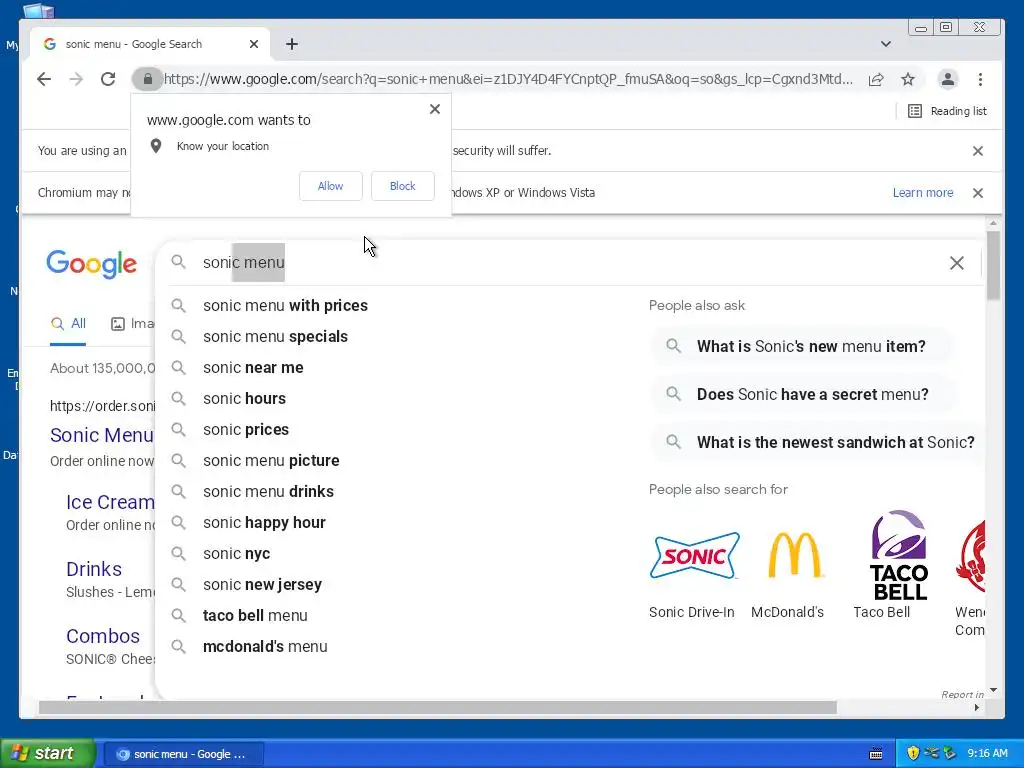The height and width of the screenshot is (768, 1024).
Task: Click the network connection tray icon
Action: pyautogui.click(x=931, y=754)
